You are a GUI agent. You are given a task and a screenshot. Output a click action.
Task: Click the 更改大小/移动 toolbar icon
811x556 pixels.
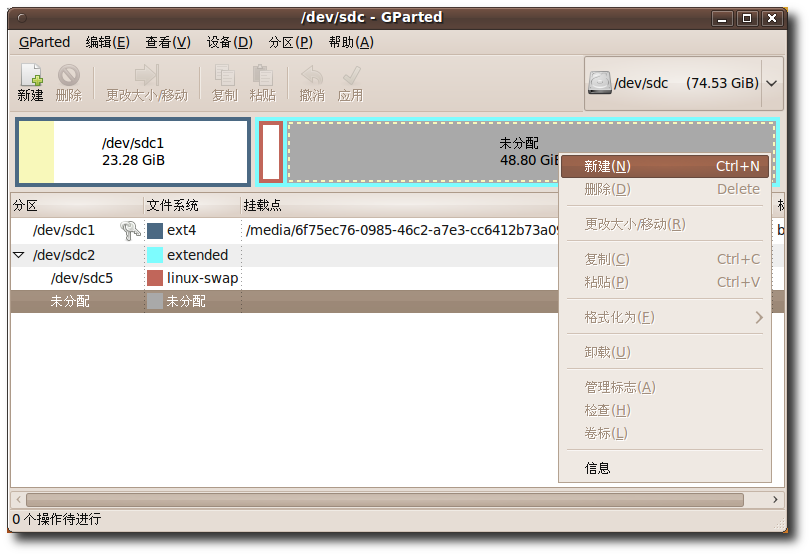click(147, 83)
